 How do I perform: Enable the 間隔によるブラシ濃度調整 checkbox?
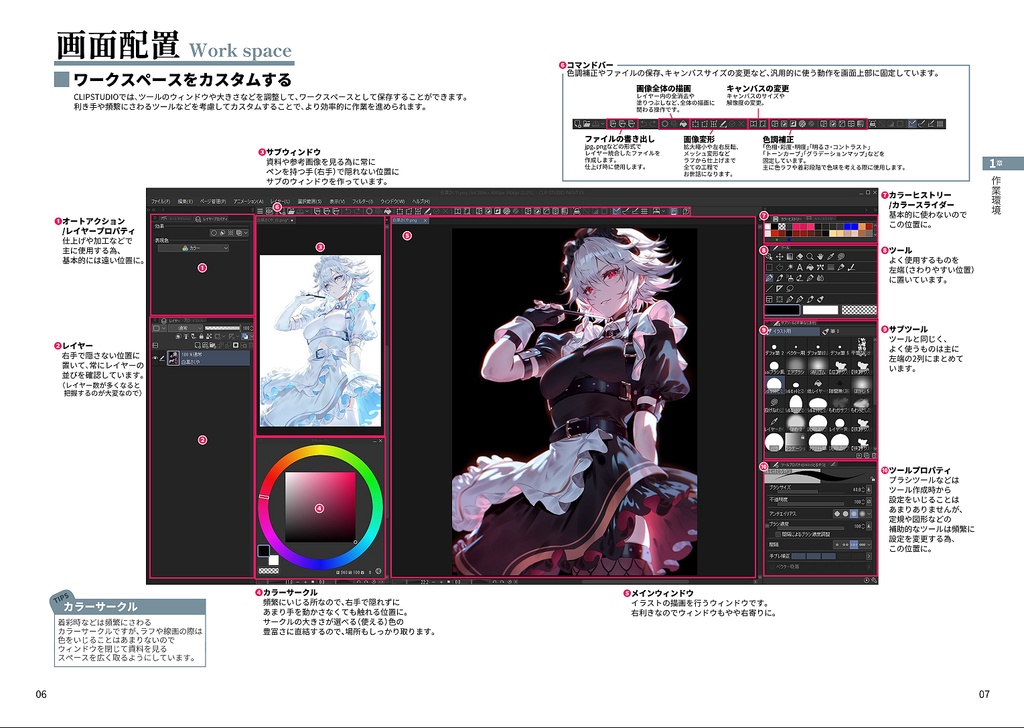point(777,534)
